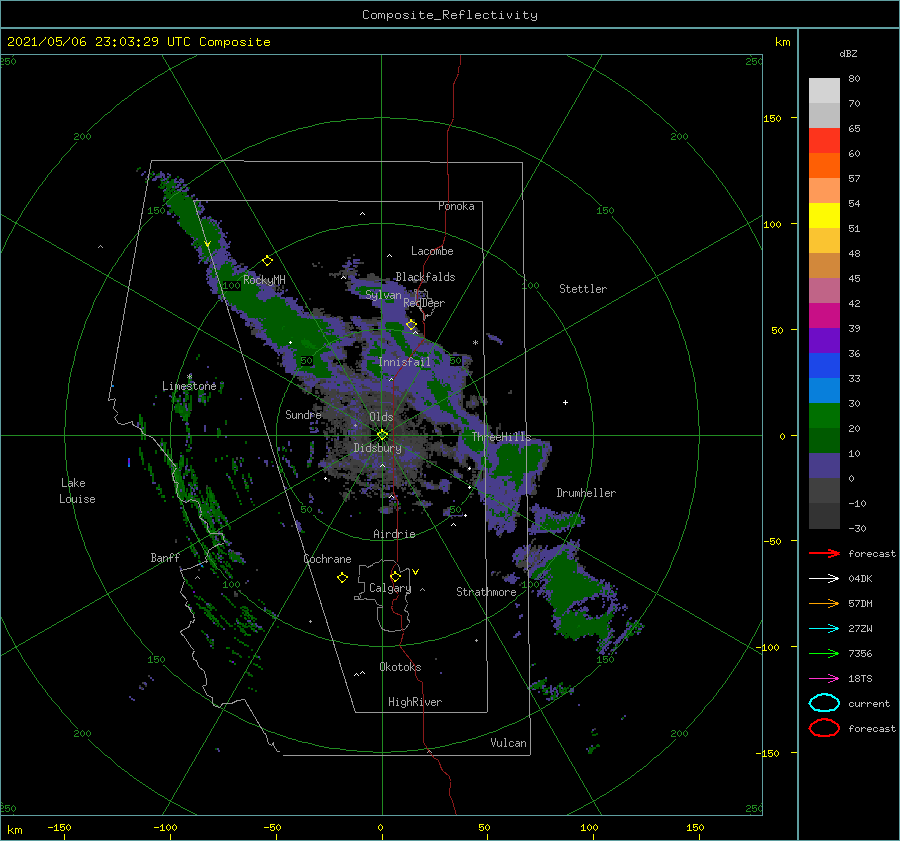This screenshot has width=900, height=841.
Task: Click white asterisk marker above Limestone
Action: point(189,377)
